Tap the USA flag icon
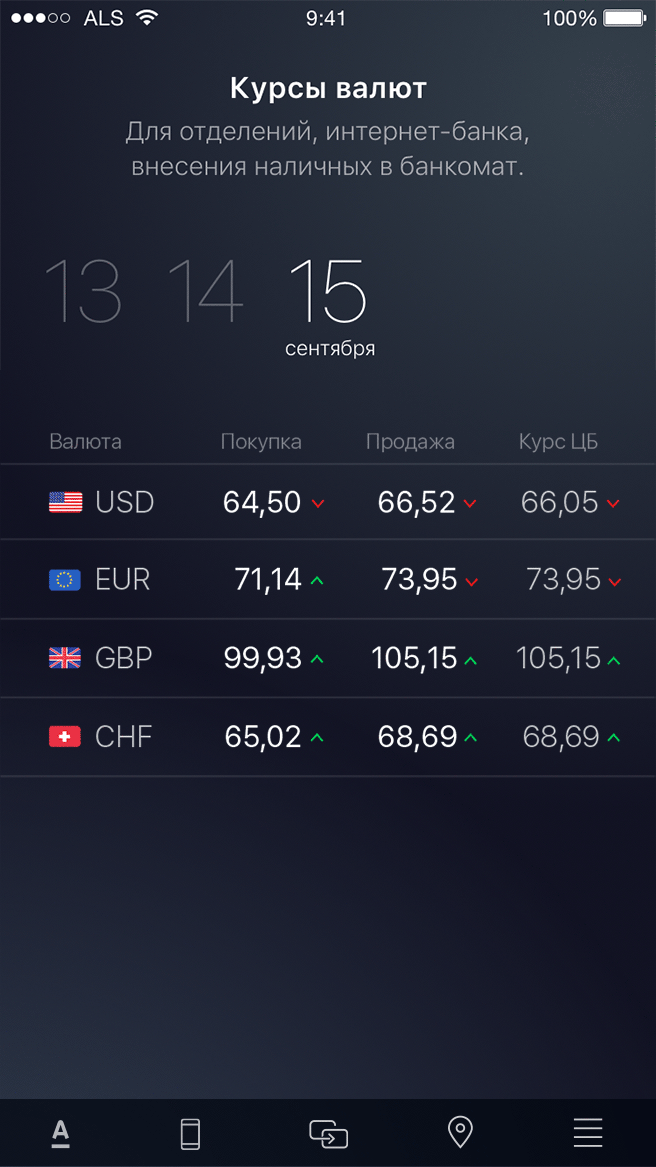This screenshot has width=656, height=1167. 66,502
